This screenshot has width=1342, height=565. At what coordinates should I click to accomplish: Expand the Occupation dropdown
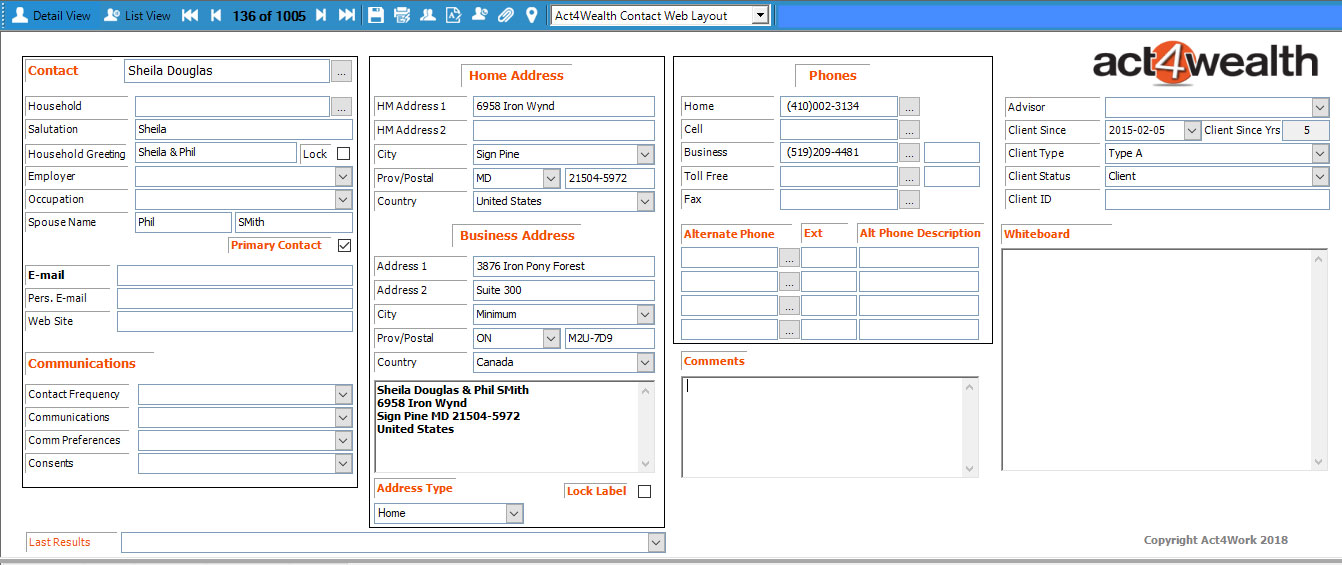[343, 199]
